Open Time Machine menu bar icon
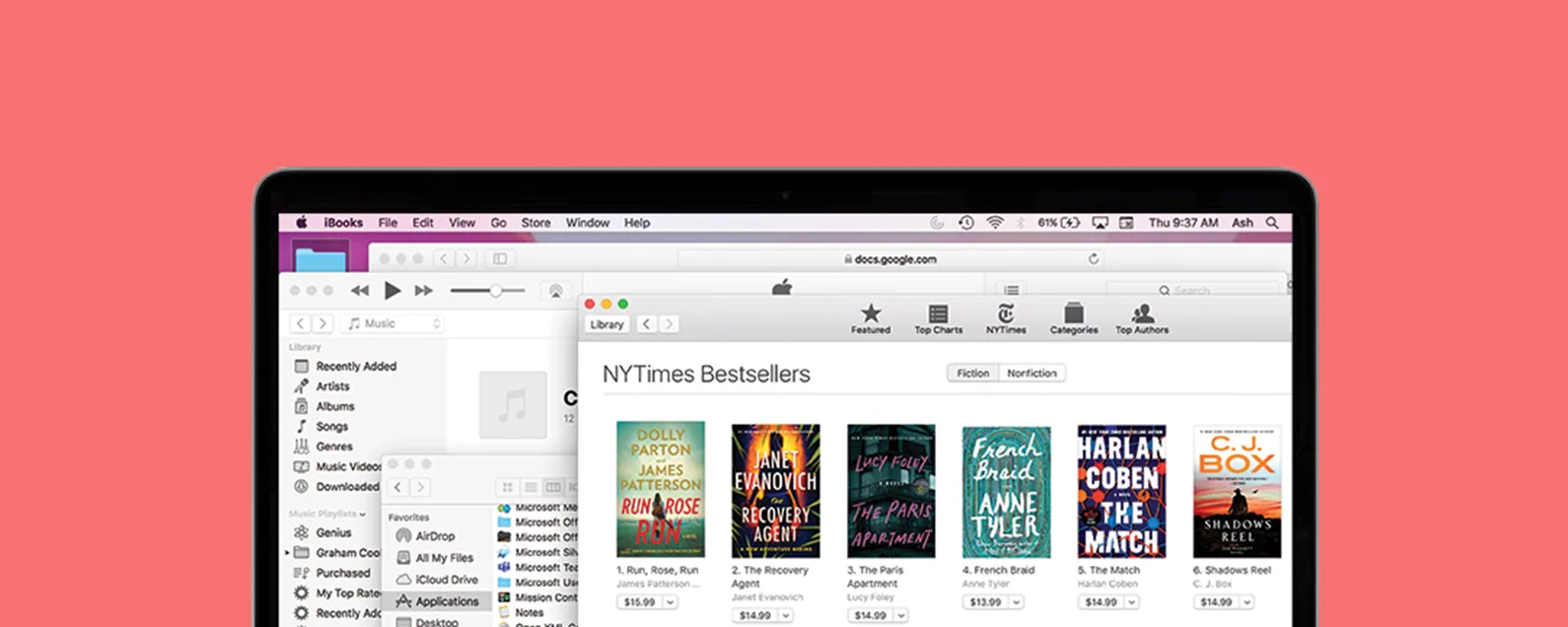The image size is (1568, 627). tap(966, 223)
